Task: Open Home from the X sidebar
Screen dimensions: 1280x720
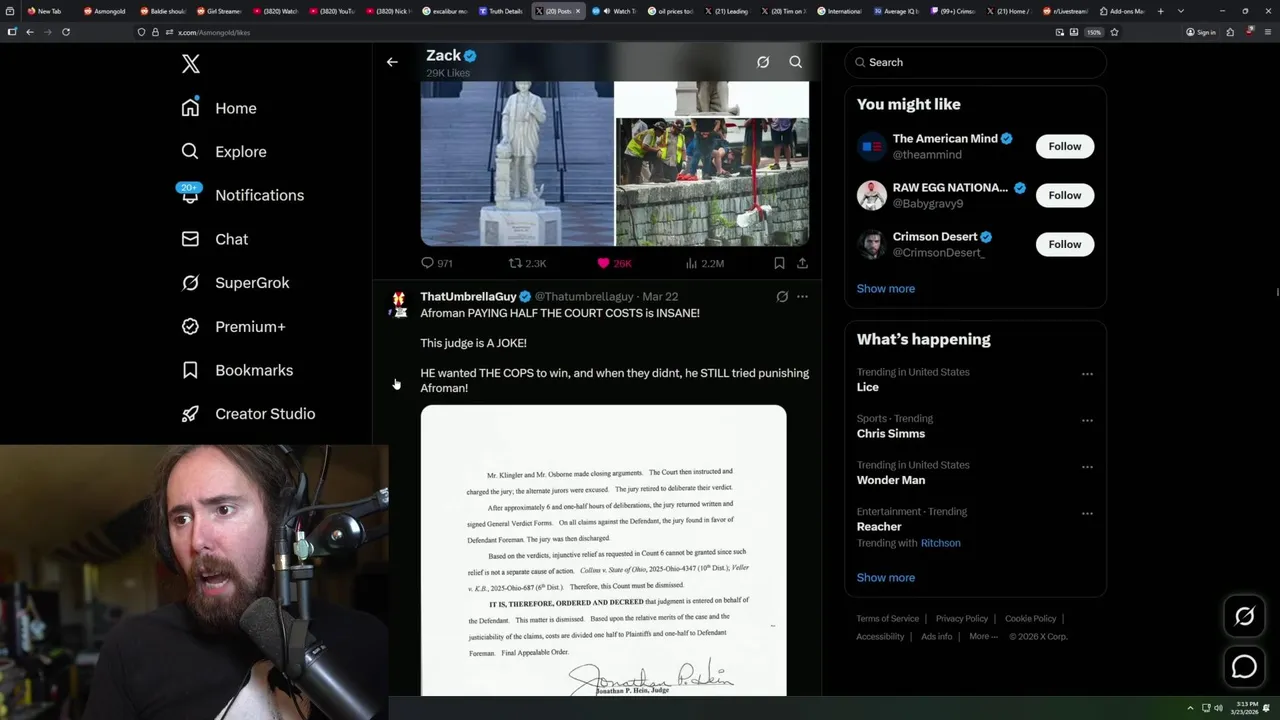Action: coord(219,108)
